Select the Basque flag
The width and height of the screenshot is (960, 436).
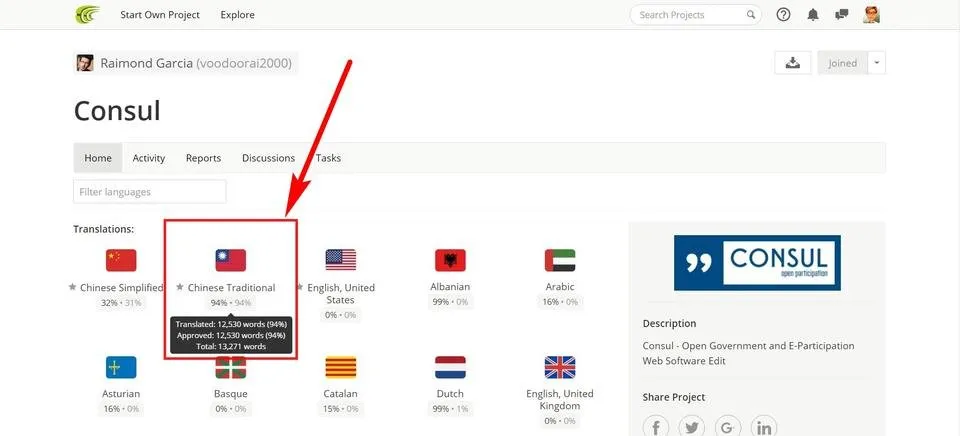pyautogui.click(x=231, y=367)
